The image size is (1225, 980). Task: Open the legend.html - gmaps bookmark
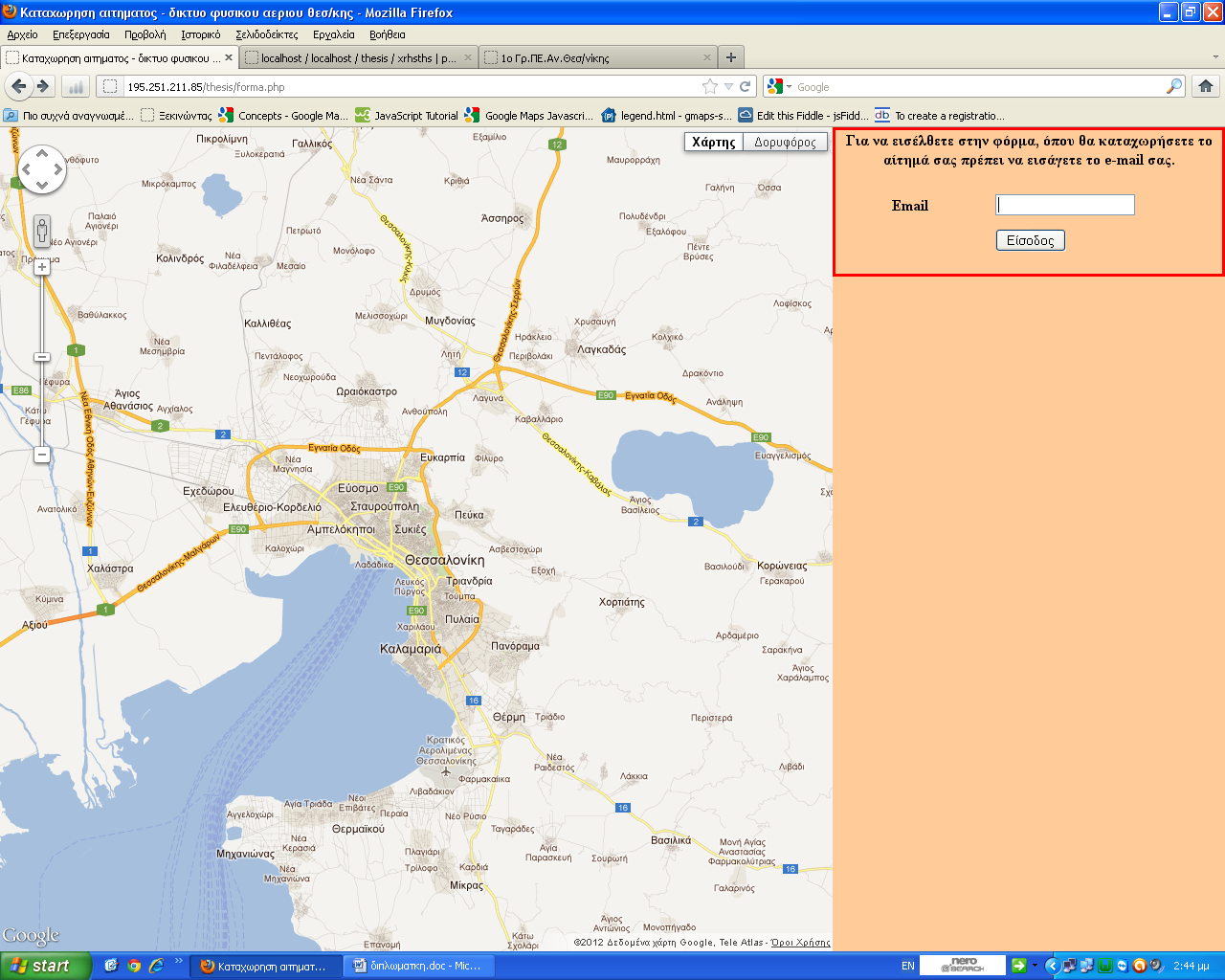667,115
